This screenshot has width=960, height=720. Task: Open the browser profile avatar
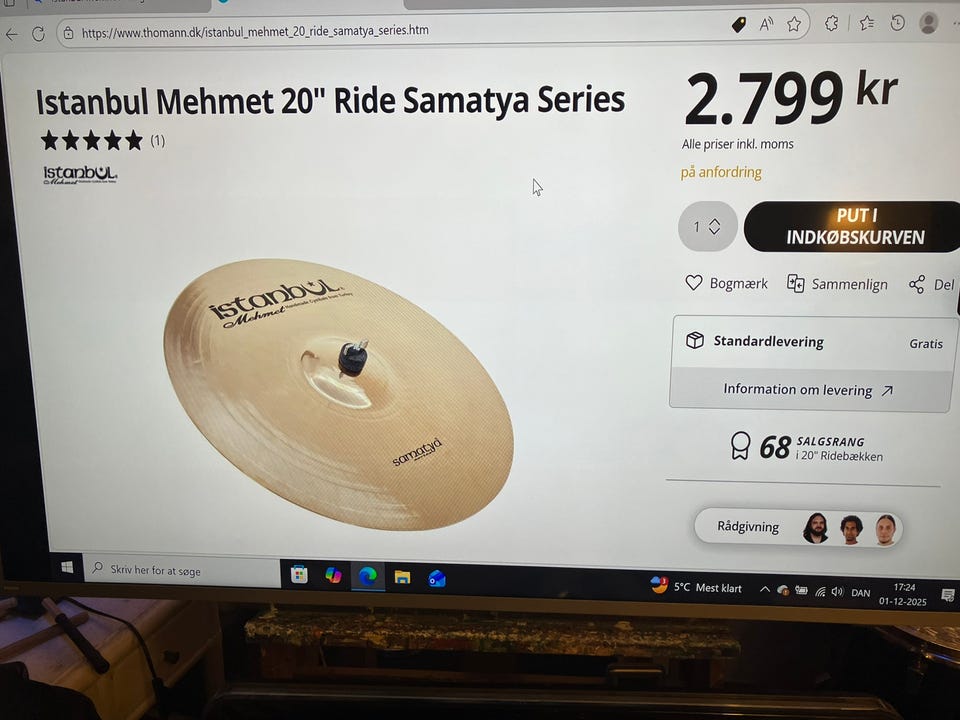[929, 23]
